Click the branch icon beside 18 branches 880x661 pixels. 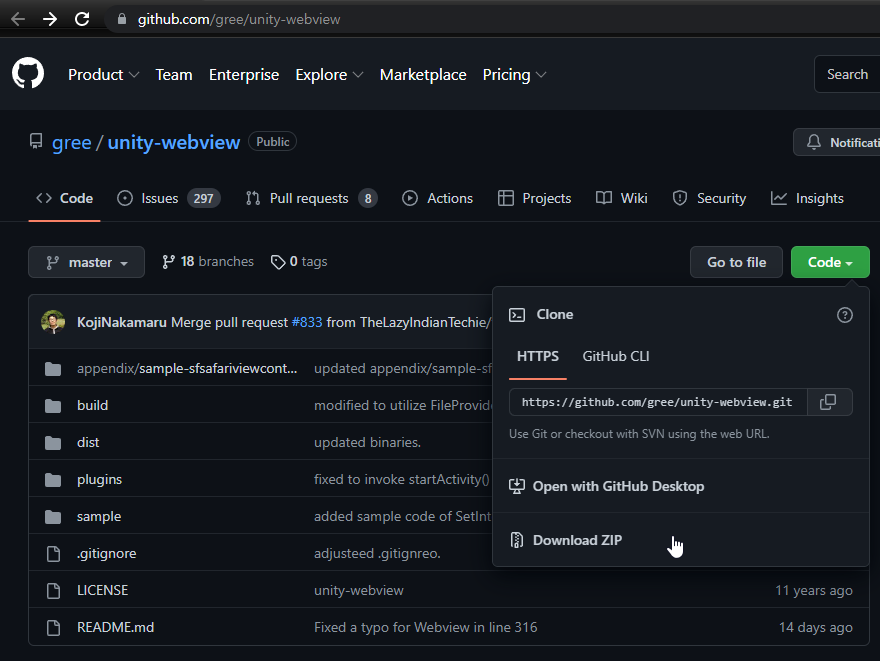[x=168, y=262]
